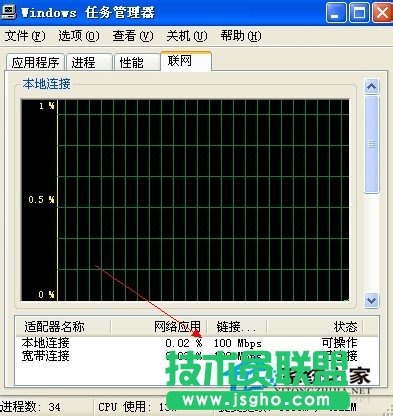Viewport: 393px width, 416px height.
Task: Switch to the 应用程序 tab
Action: coord(35,62)
